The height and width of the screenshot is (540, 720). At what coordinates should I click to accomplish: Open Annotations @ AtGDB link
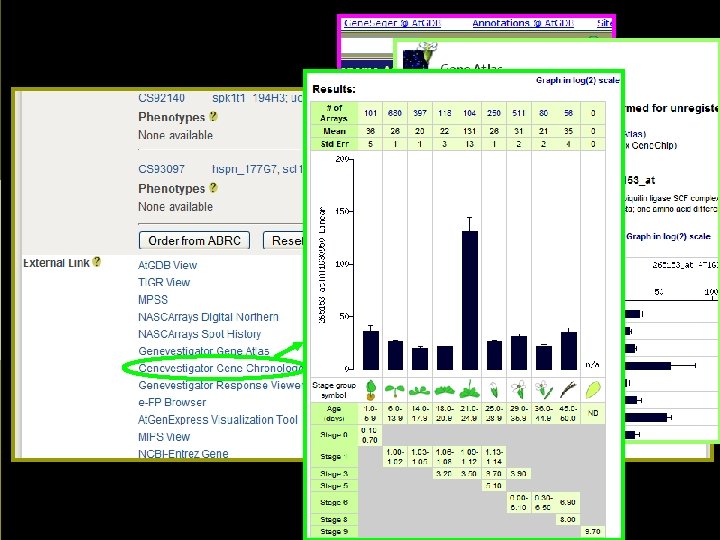click(x=523, y=22)
